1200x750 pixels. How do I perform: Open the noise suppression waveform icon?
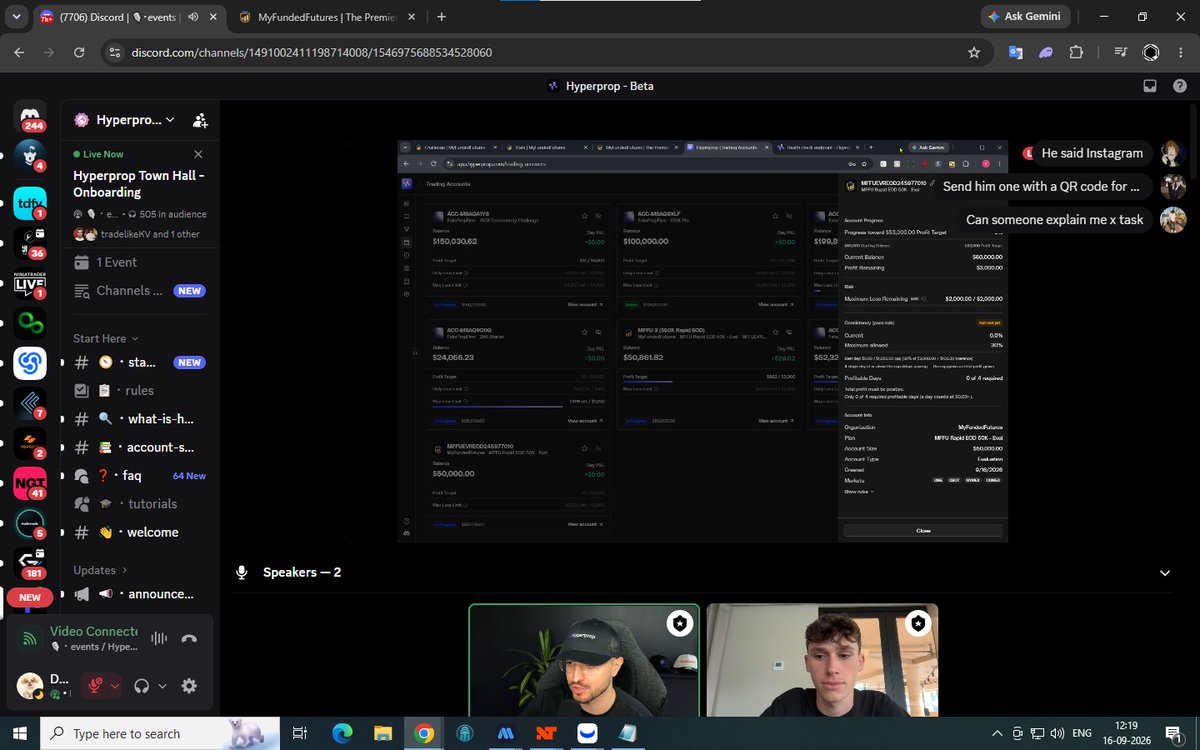pos(158,638)
